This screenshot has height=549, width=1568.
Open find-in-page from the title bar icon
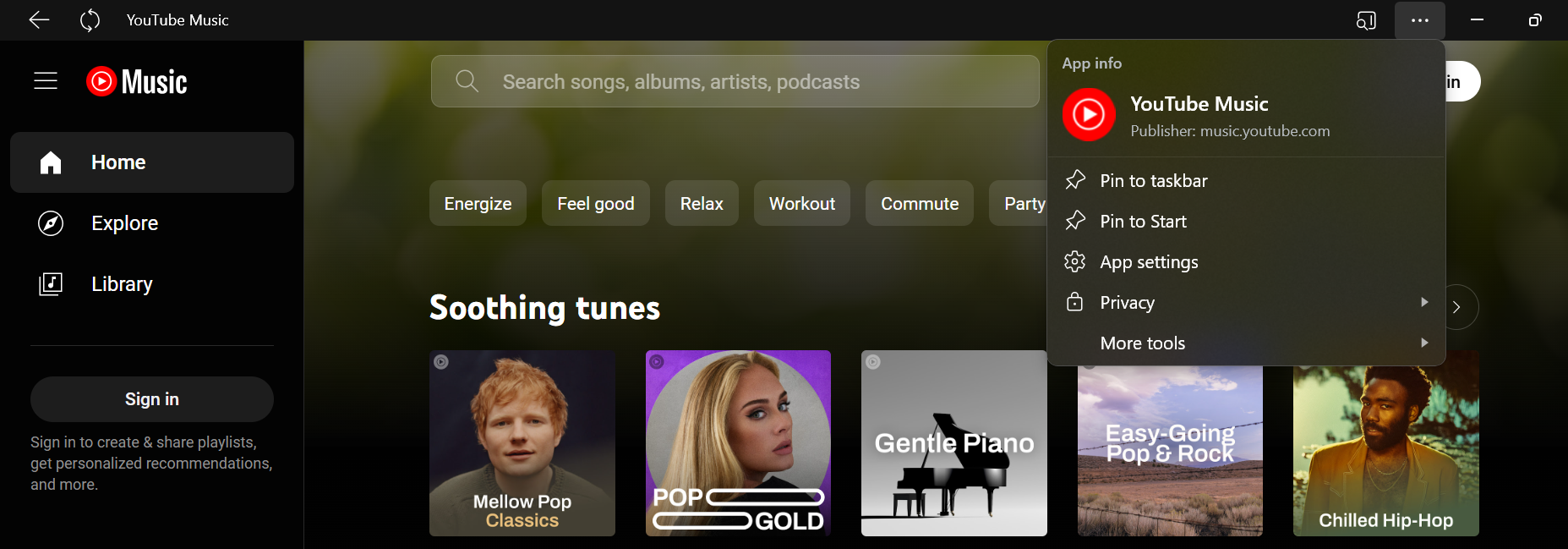1366,20
